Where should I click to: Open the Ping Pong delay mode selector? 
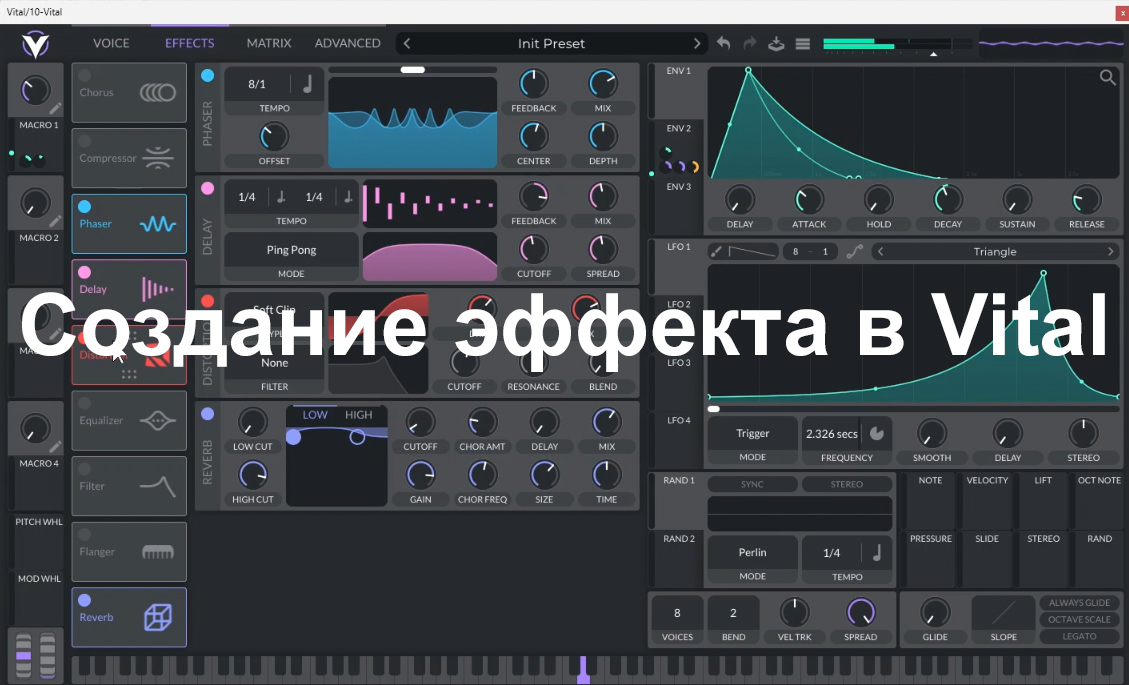(291, 250)
